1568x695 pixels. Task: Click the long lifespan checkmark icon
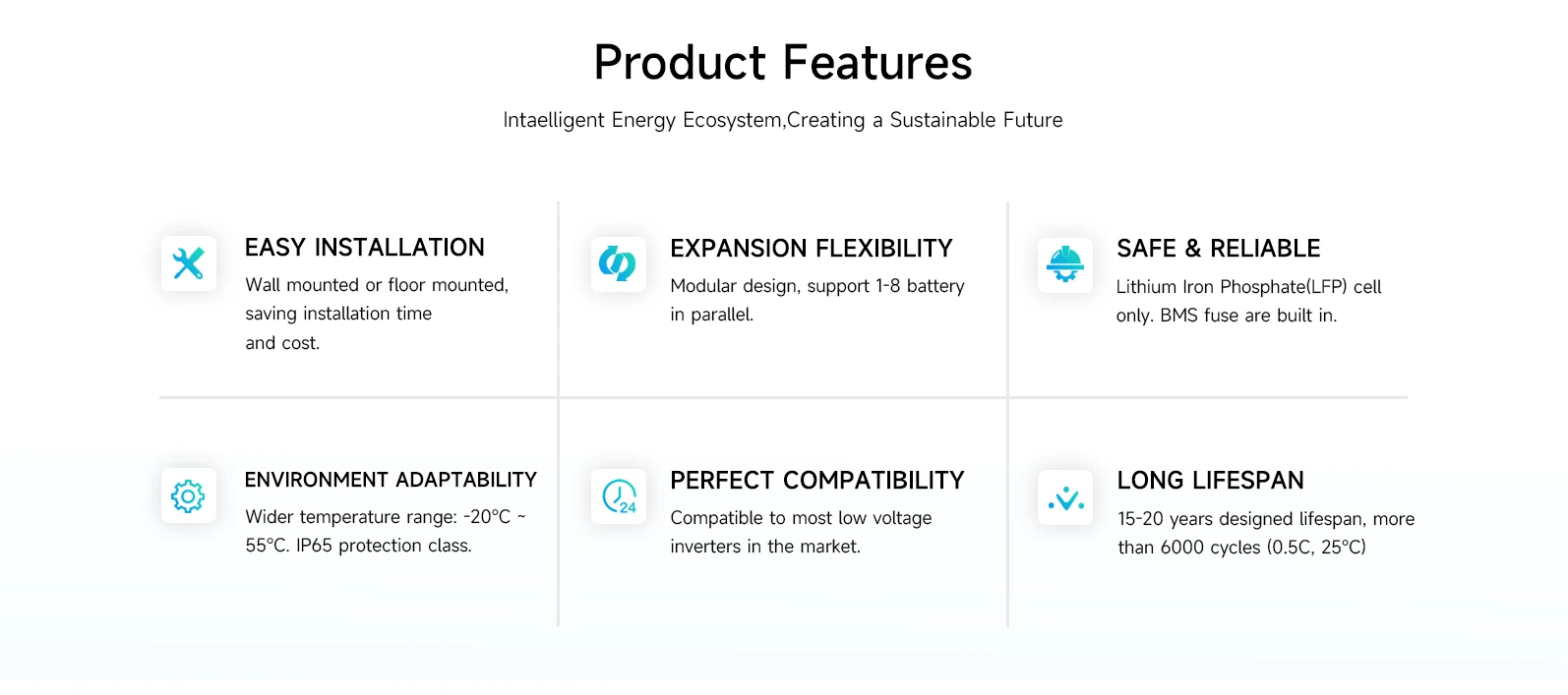pos(1065,497)
